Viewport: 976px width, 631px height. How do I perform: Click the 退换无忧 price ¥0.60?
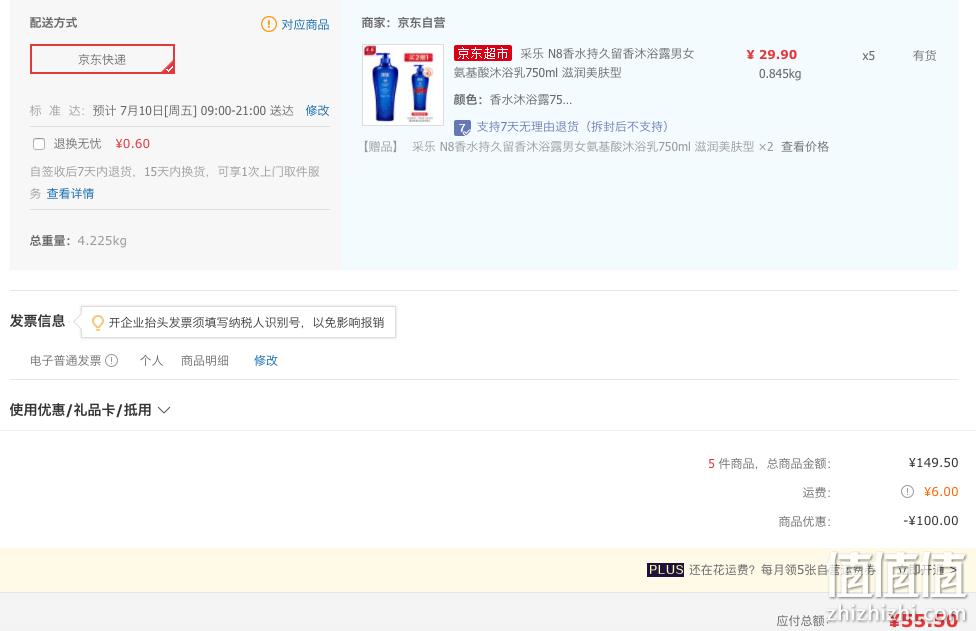pos(133,144)
